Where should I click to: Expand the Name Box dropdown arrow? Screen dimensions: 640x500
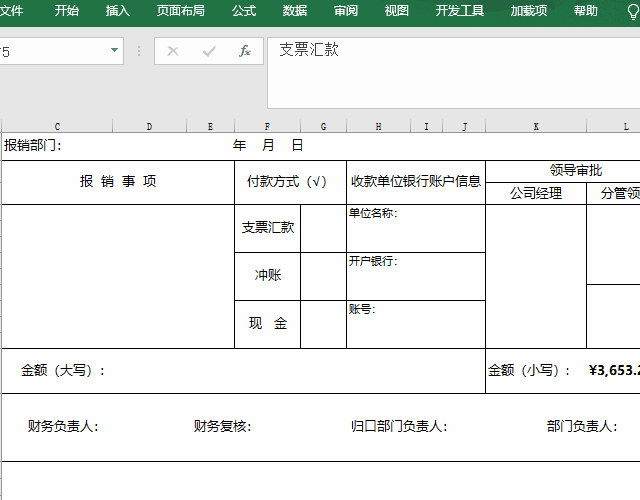(x=114, y=50)
